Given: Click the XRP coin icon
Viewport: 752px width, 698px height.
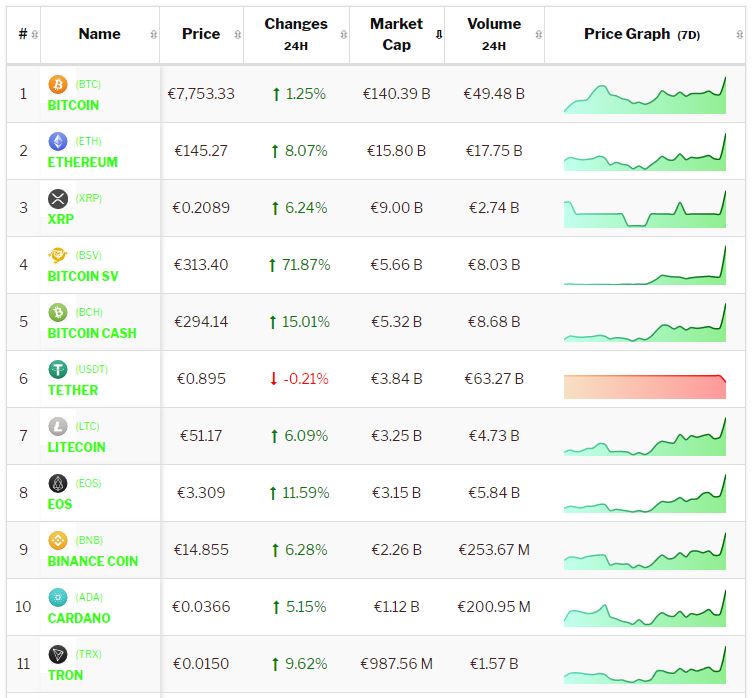Looking at the screenshot, I should coord(57,199).
